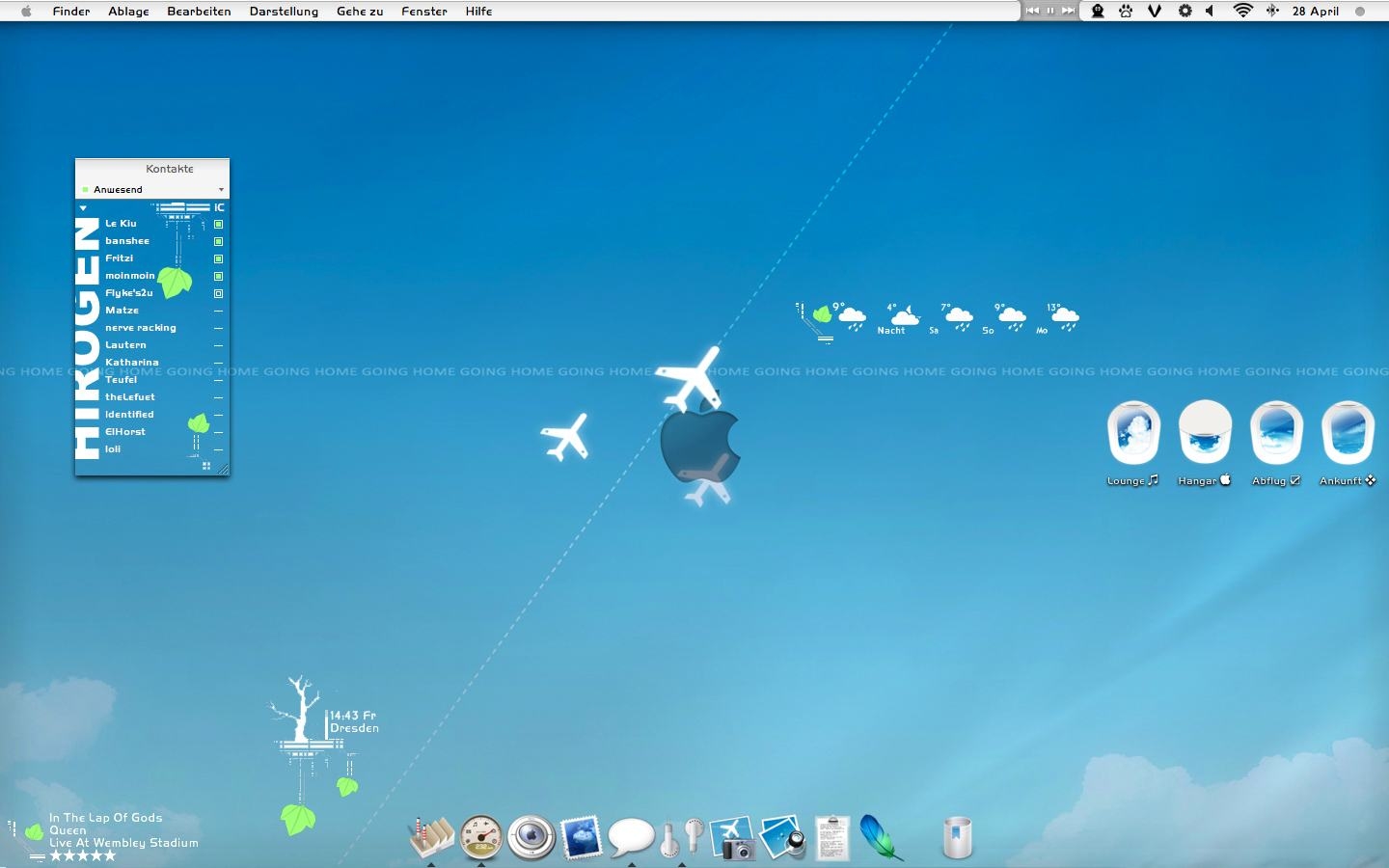Click the five-star song rating

coord(83,855)
